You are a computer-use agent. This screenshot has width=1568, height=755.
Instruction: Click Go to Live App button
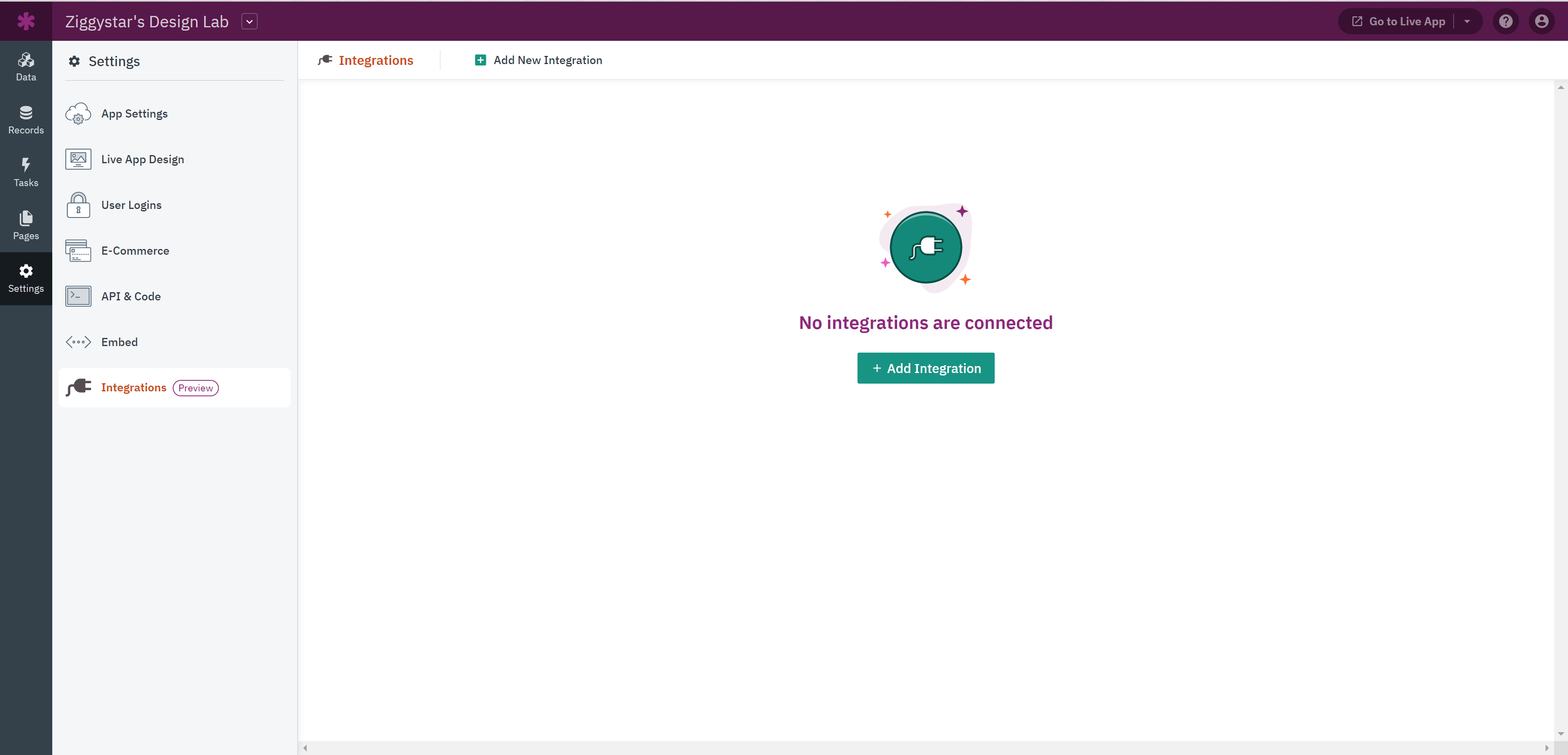click(x=1399, y=21)
